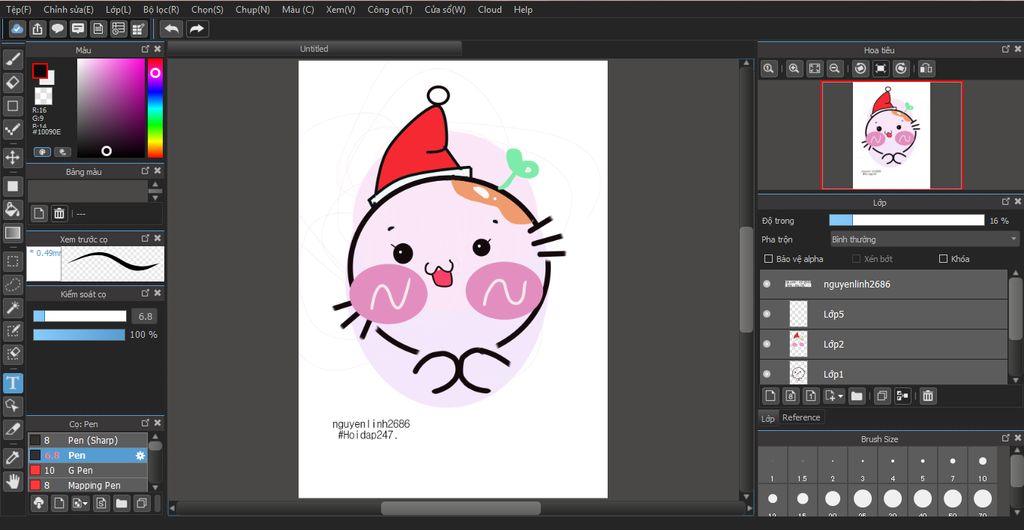Select the Lasso selection tool
The image size is (1024, 530).
click(12, 285)
